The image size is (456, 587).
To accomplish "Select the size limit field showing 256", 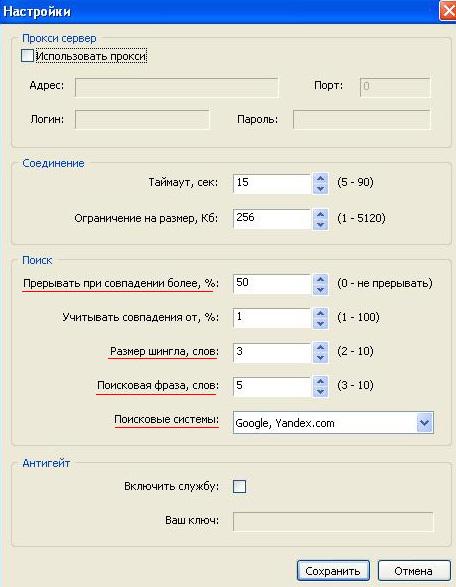I will click(x=272, y=219).
